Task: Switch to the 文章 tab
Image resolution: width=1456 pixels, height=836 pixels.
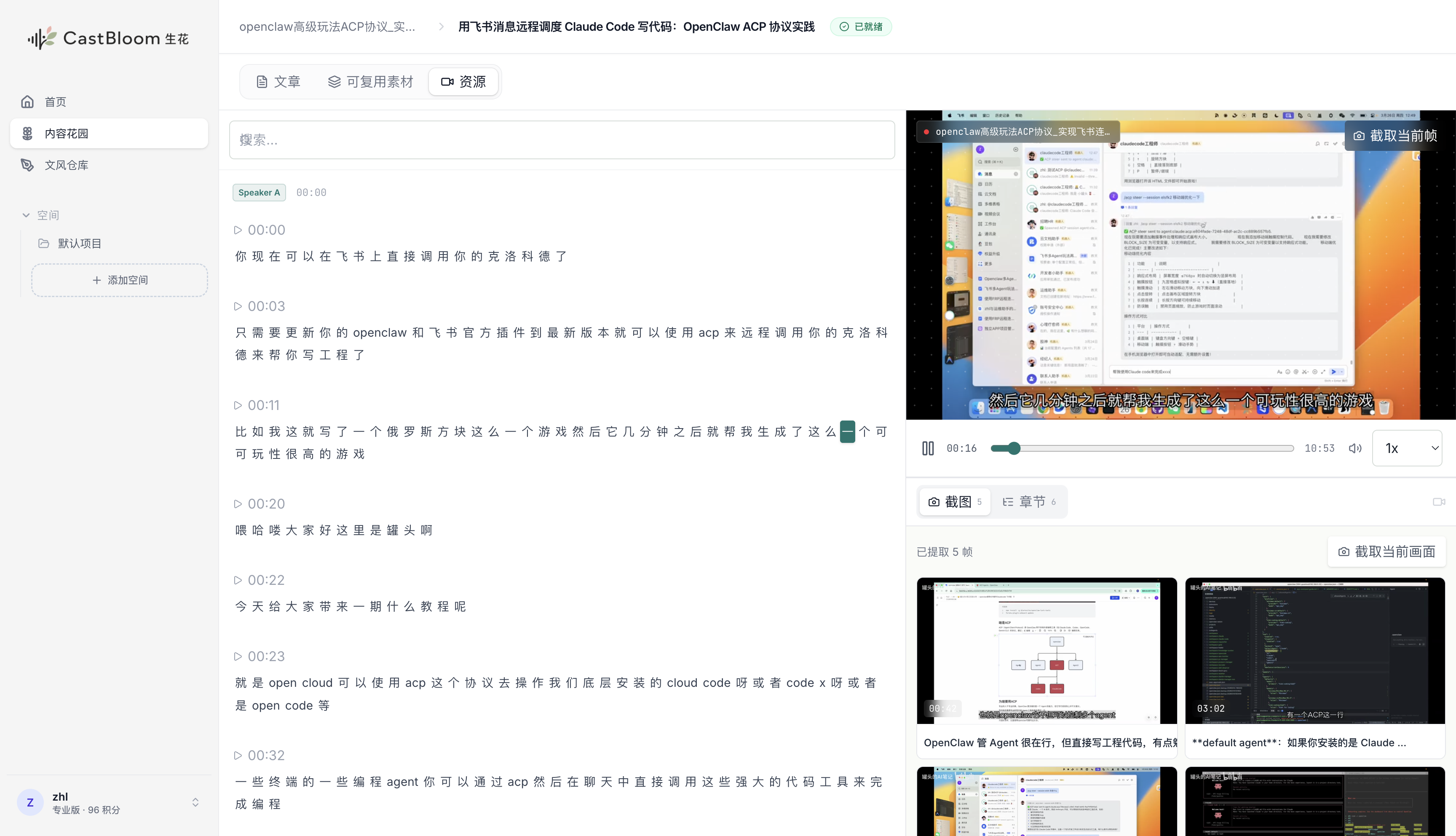Action: click(x=278, y=81)
